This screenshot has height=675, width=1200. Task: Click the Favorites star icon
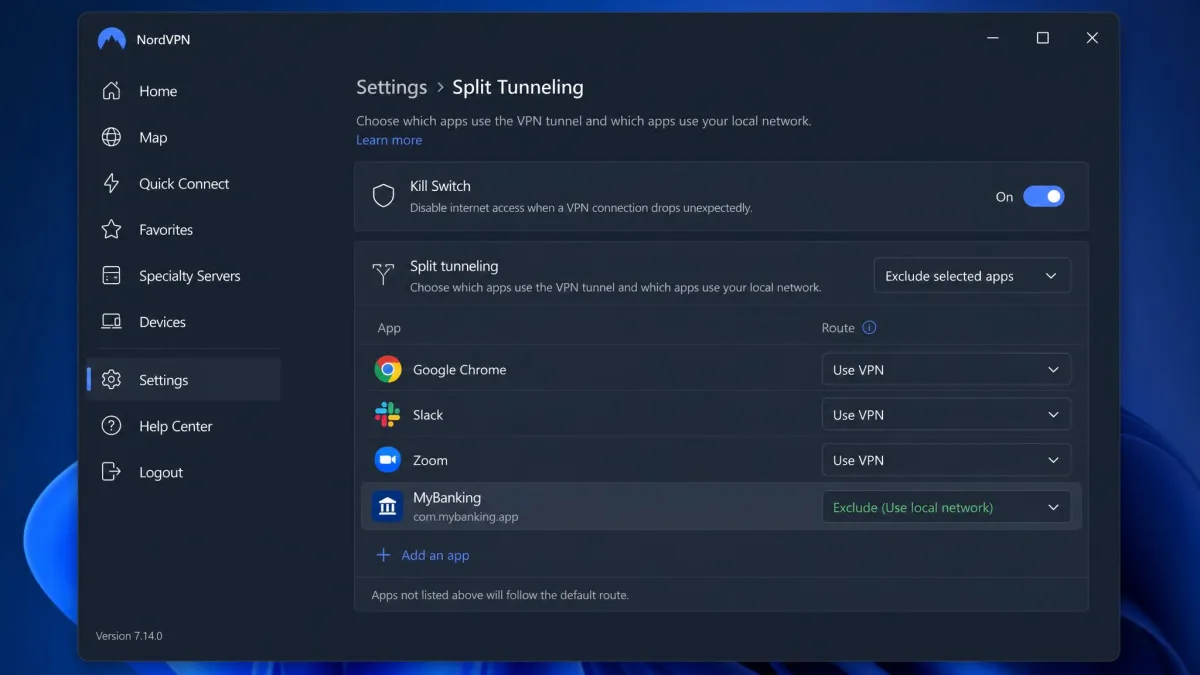click(x=111, y=229)
